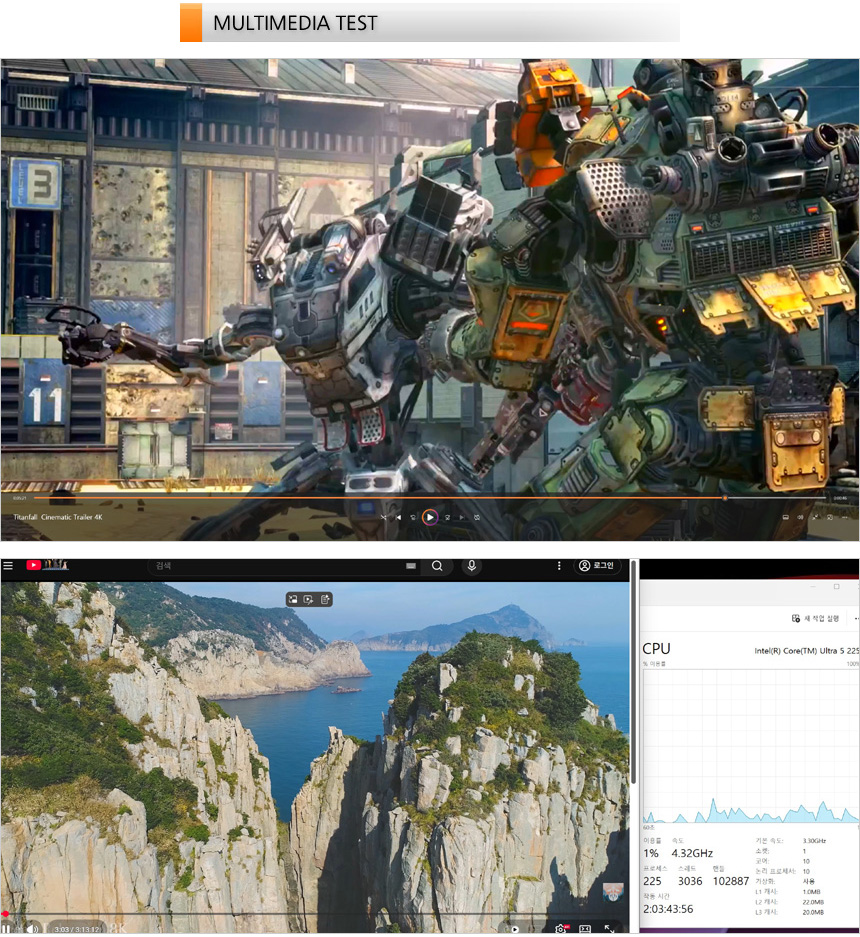
Task: Mute the YouTube video volume
Action: coord(32,928)
